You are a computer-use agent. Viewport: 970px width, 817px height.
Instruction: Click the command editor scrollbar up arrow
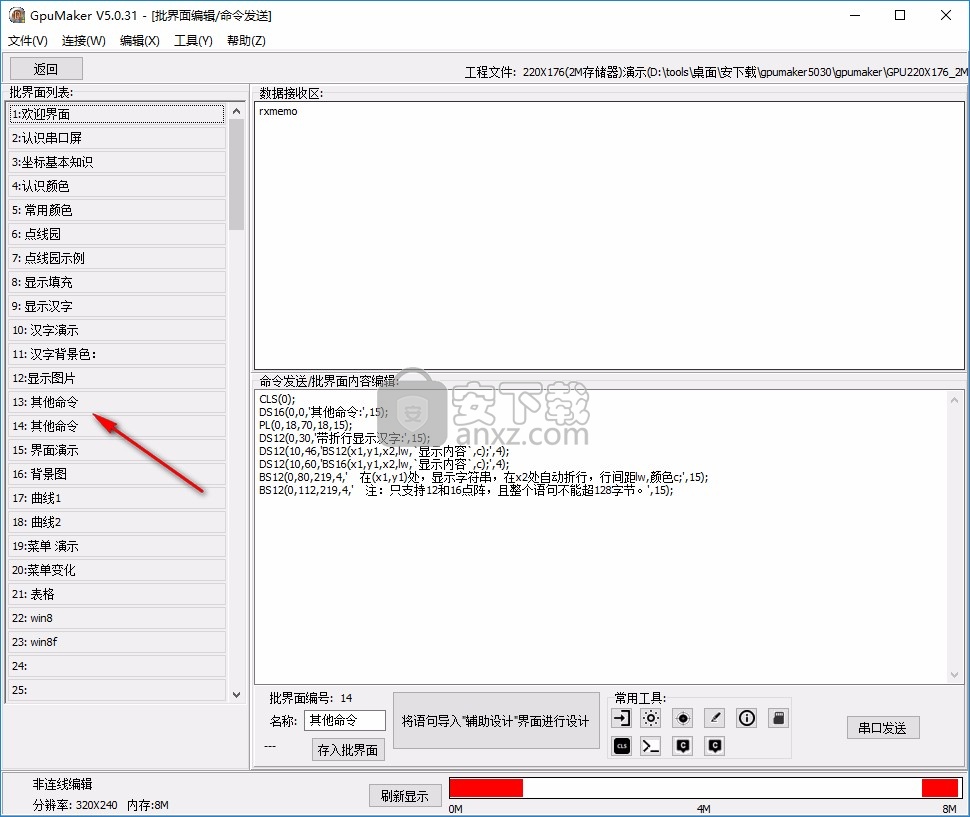pyautogui.click(x=955, y=400)
